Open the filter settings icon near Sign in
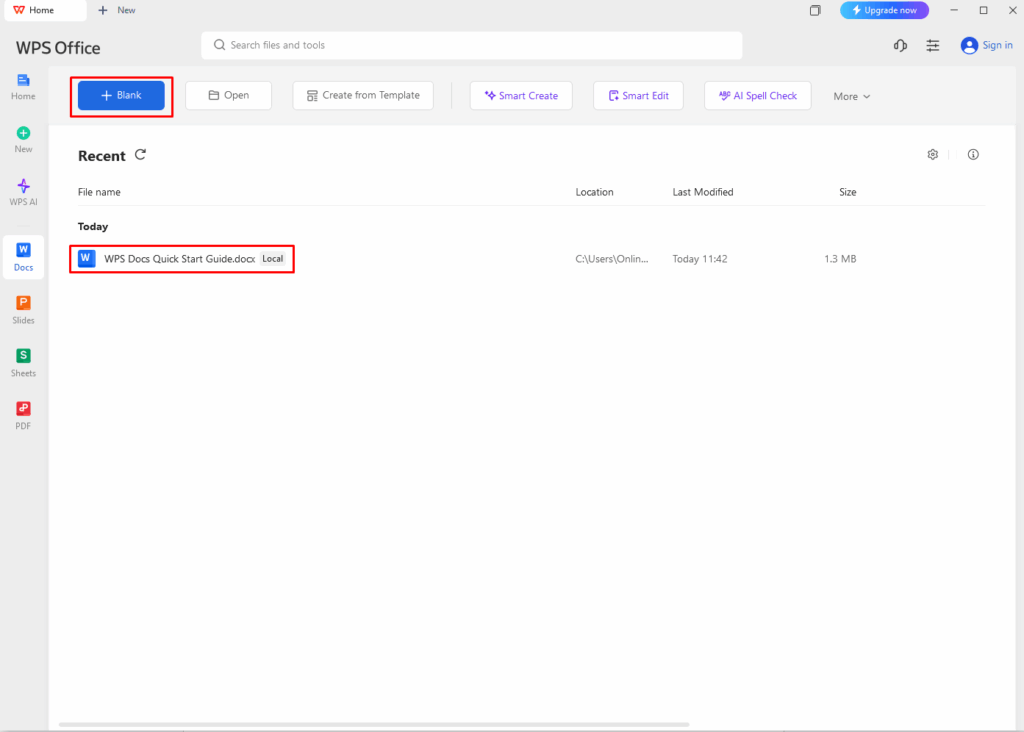This screenshot has width=1024, height=732. 932,45
